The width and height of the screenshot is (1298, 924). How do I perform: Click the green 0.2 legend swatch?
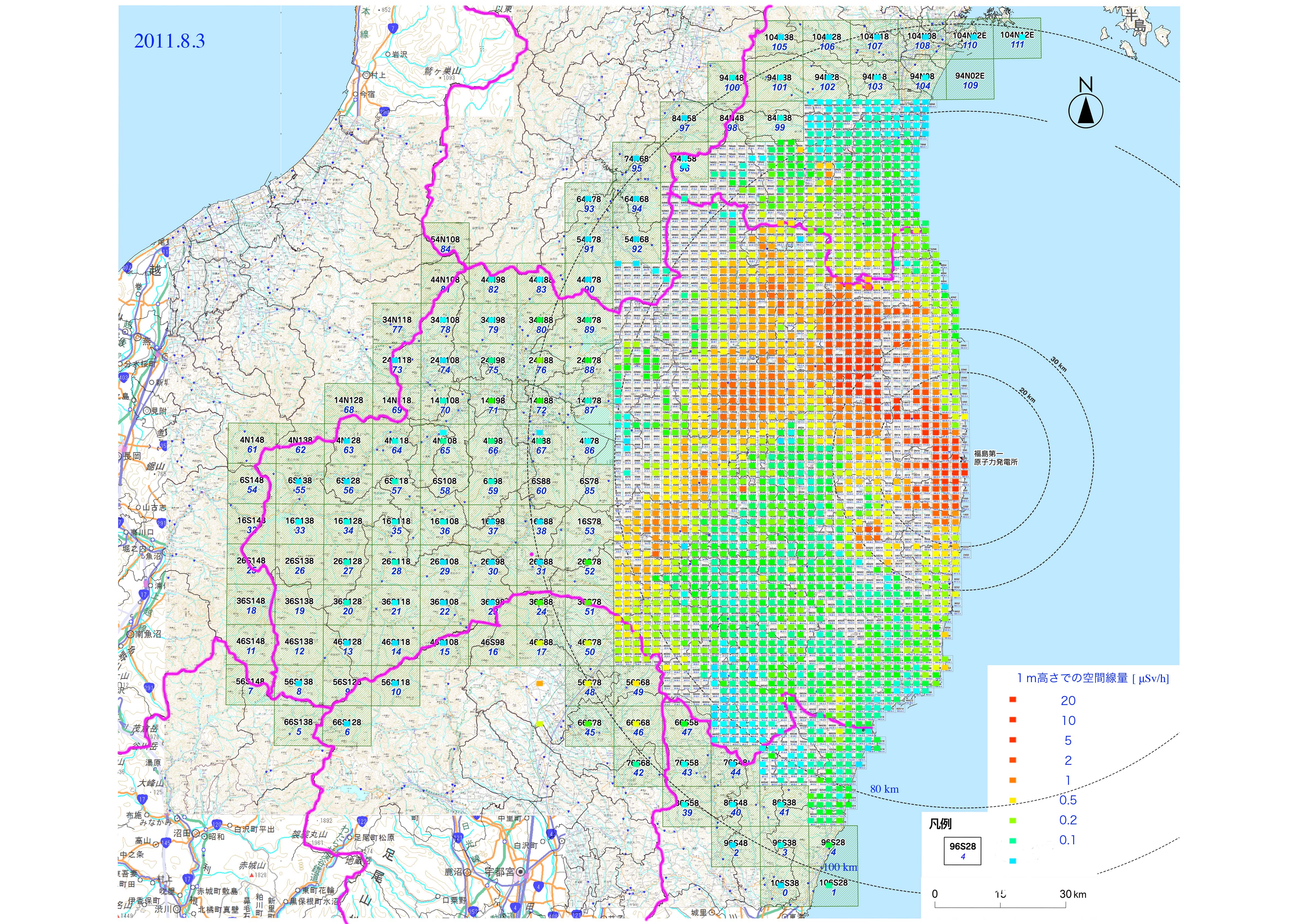pos(1012,820)
